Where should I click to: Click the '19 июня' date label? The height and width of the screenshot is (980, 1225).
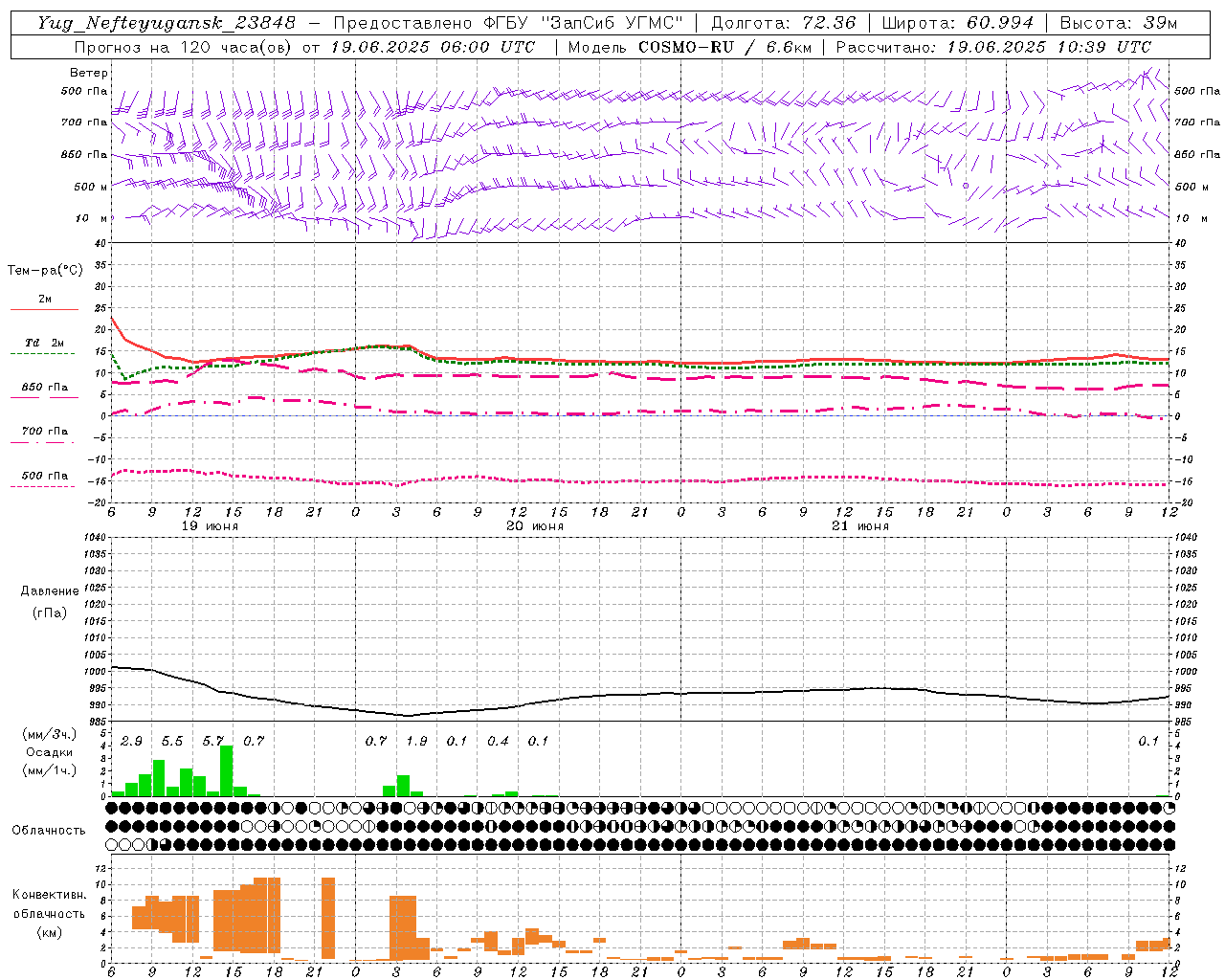(210, 525)
